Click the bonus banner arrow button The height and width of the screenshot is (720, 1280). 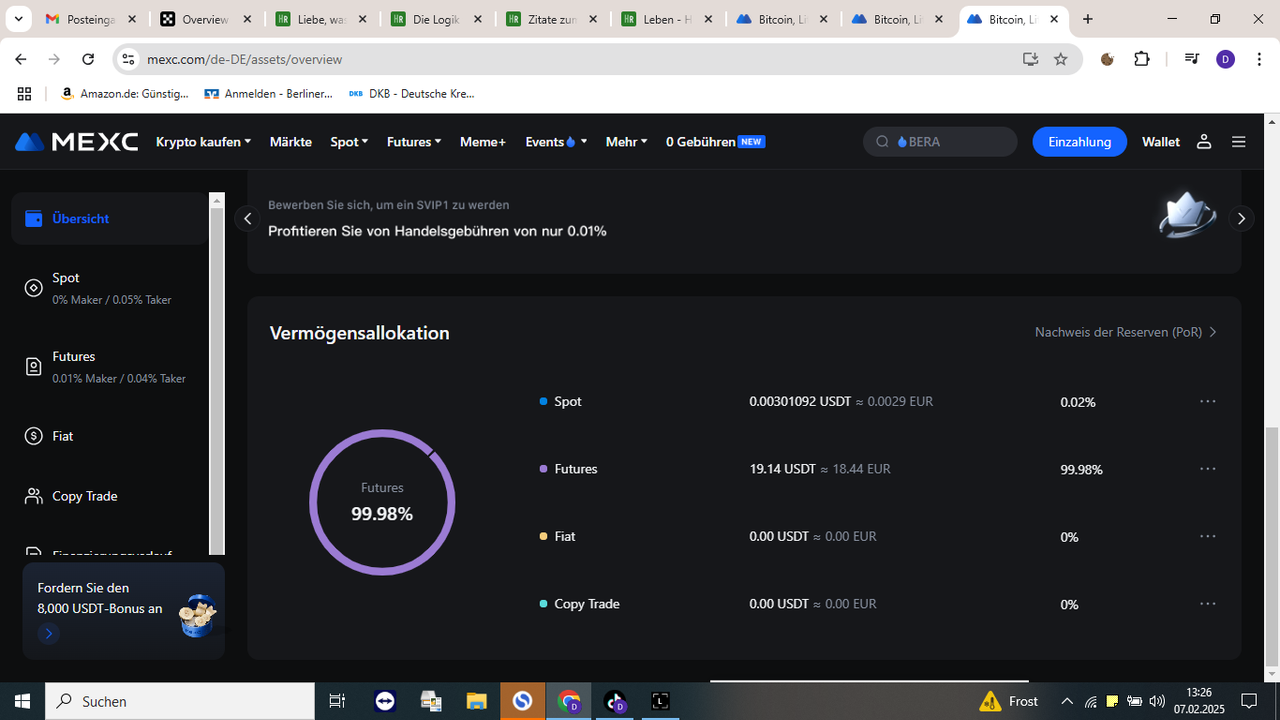(x=48, y=633)
